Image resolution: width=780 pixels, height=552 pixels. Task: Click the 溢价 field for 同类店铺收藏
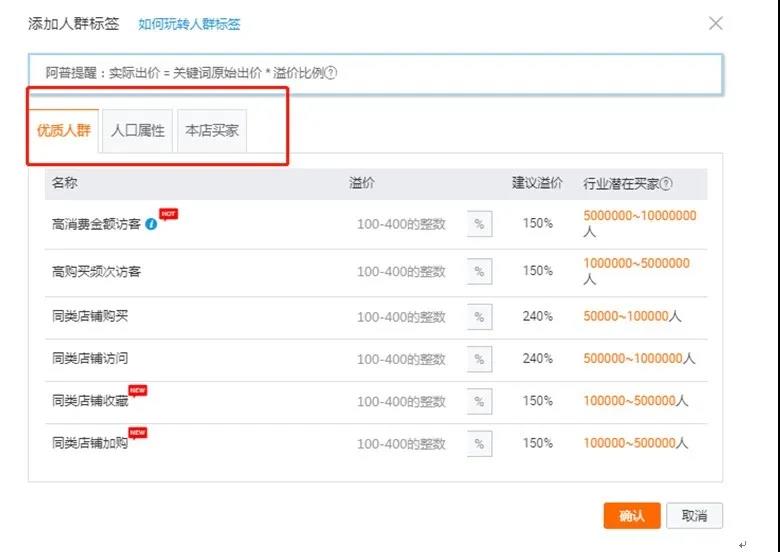(402, 401)
